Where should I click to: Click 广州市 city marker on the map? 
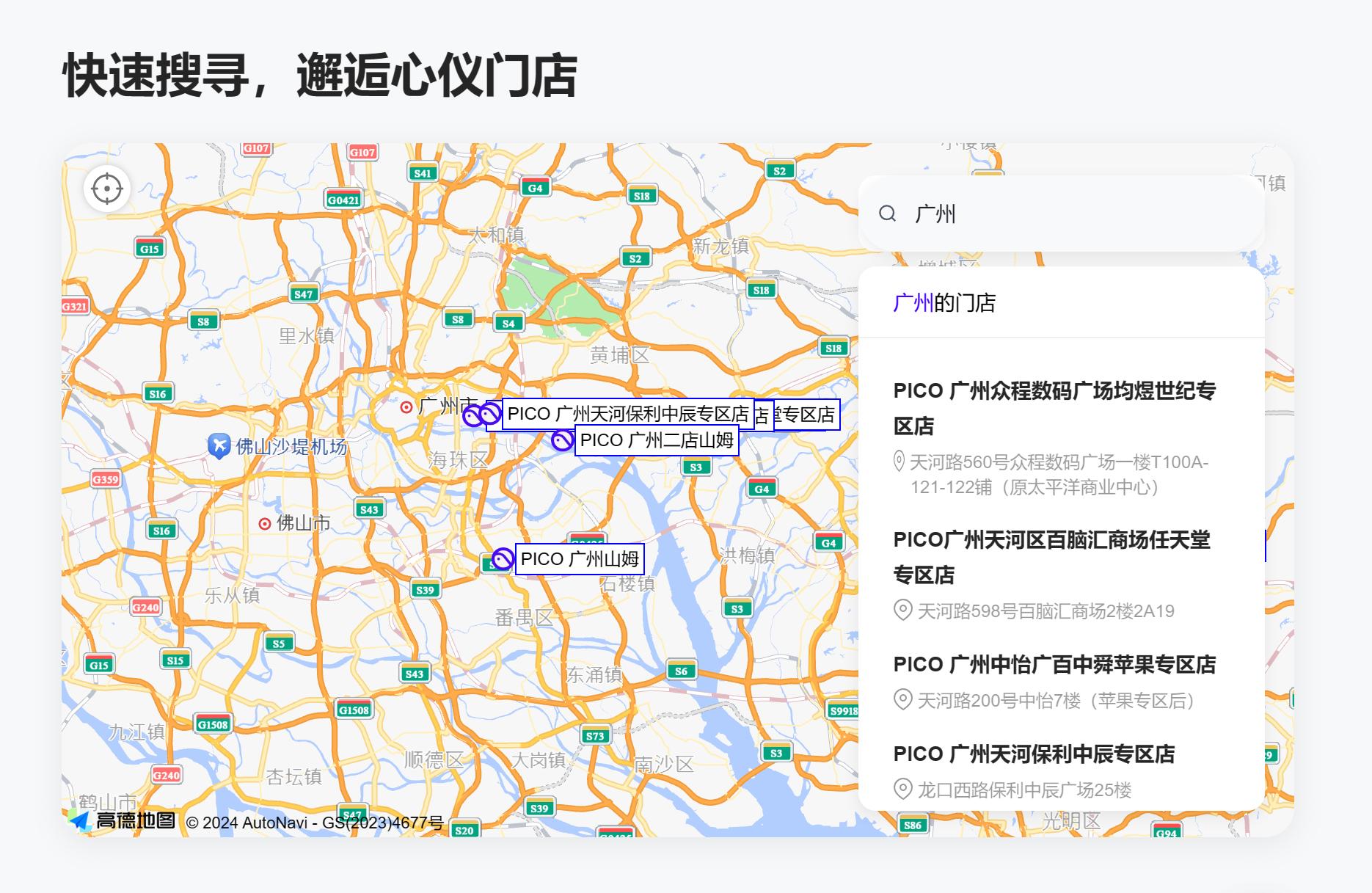pyautogui.click(x=406, y=407)
